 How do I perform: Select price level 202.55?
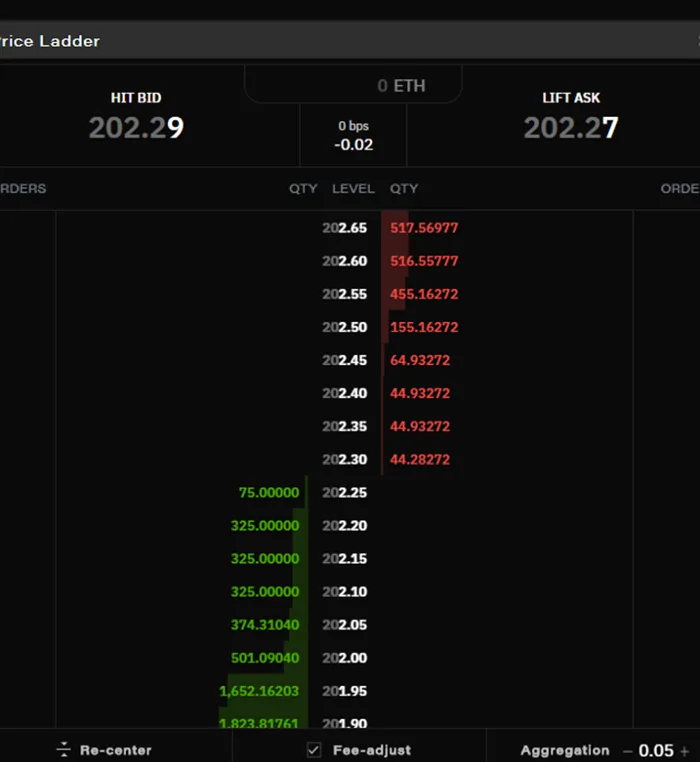pyautogui.click(x=345, y=294)
